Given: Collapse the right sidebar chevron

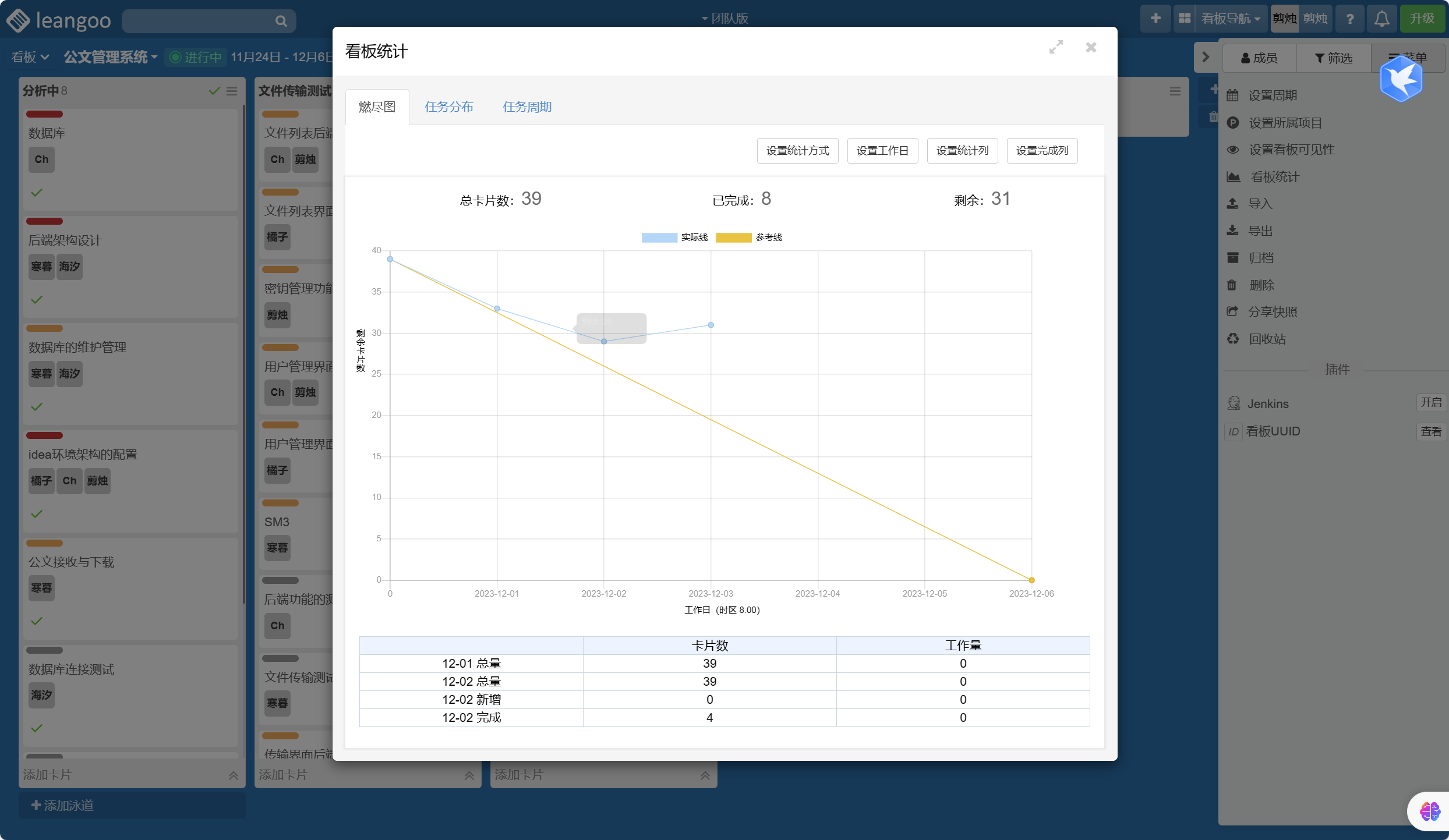Looking at the screenshot, I should (1206, 57).
